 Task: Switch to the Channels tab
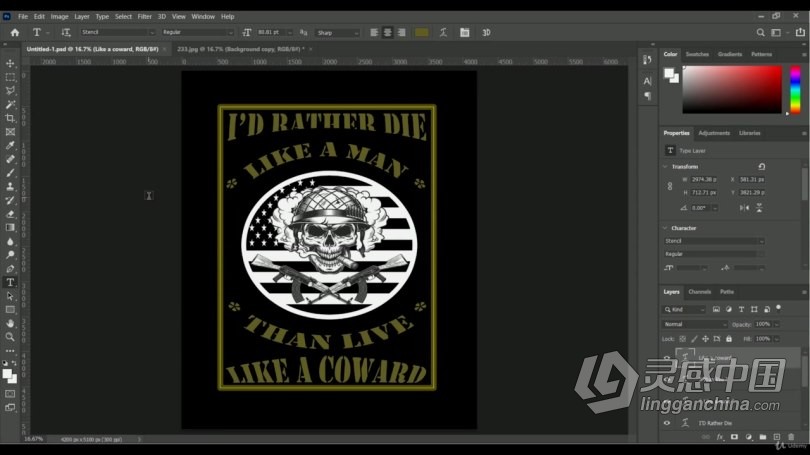click(x=699, y=292)
